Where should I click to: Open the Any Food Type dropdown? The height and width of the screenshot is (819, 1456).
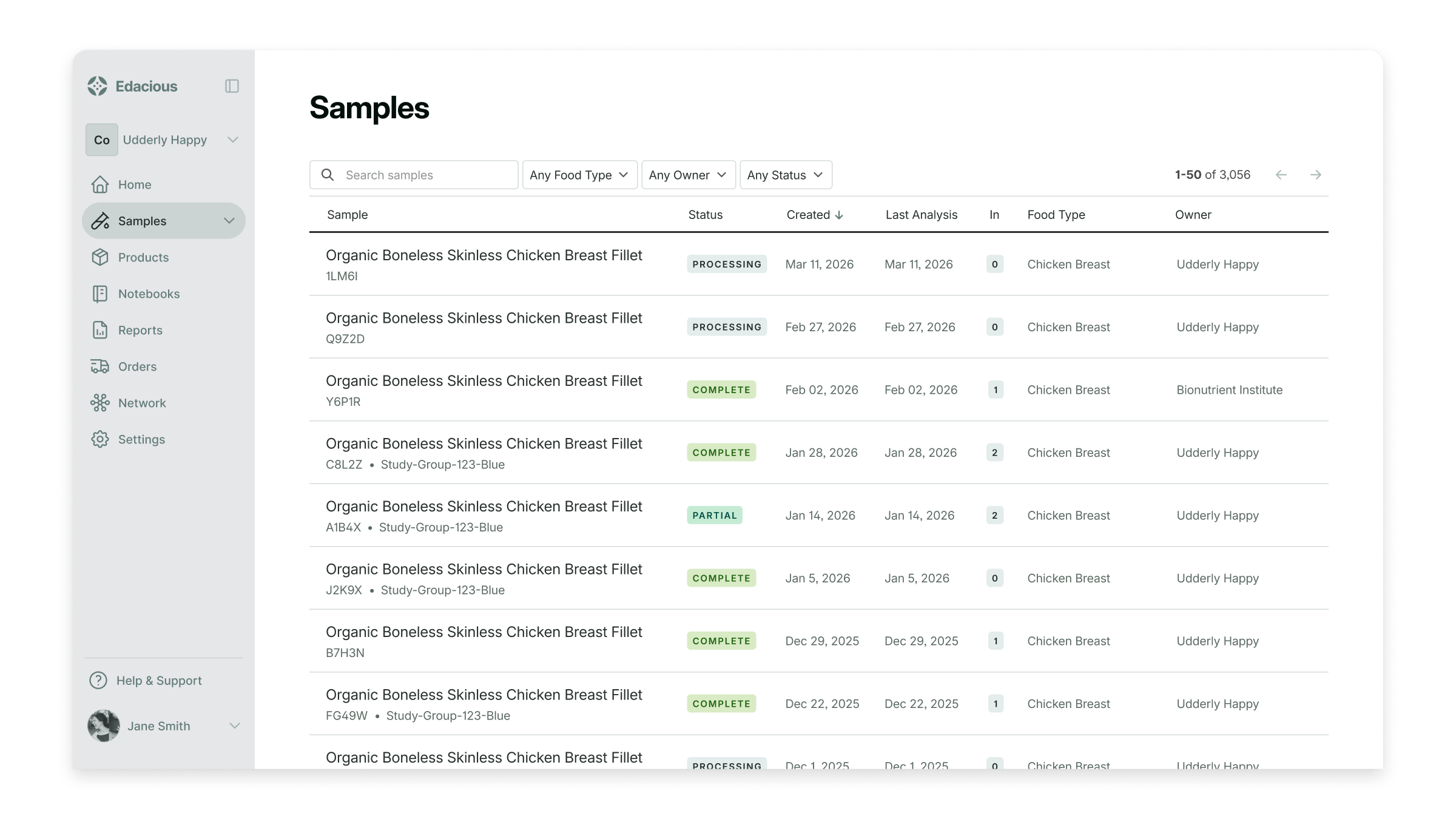coord(579,175)
